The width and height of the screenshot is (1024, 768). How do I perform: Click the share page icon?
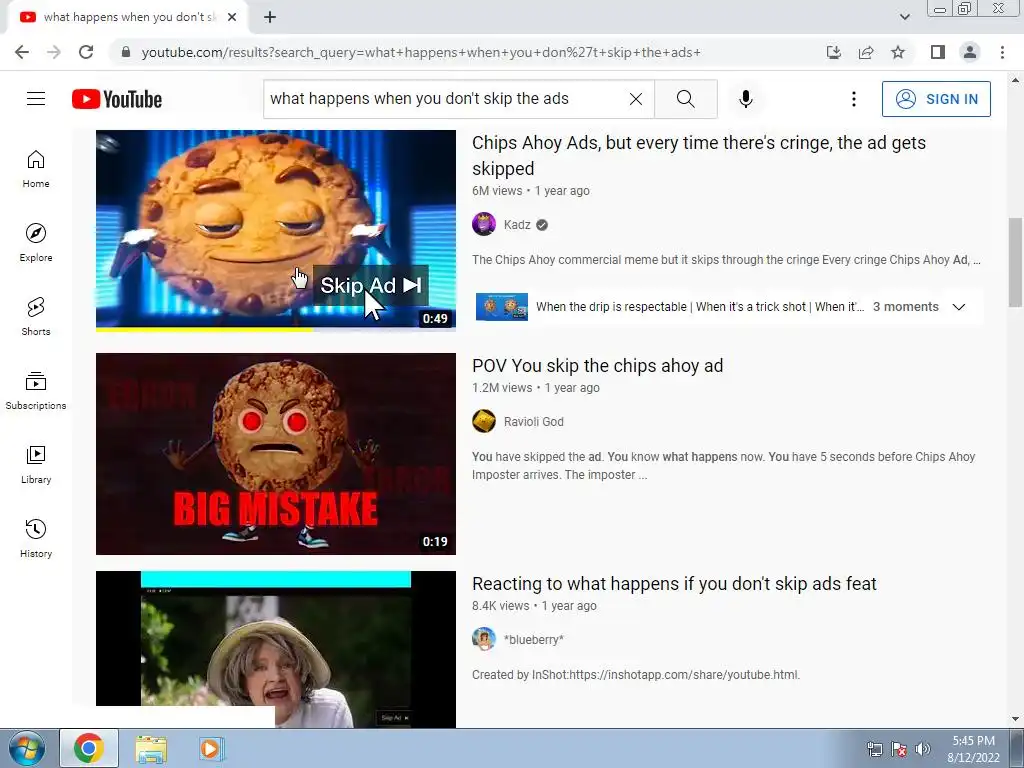click(x=866, y=52)
